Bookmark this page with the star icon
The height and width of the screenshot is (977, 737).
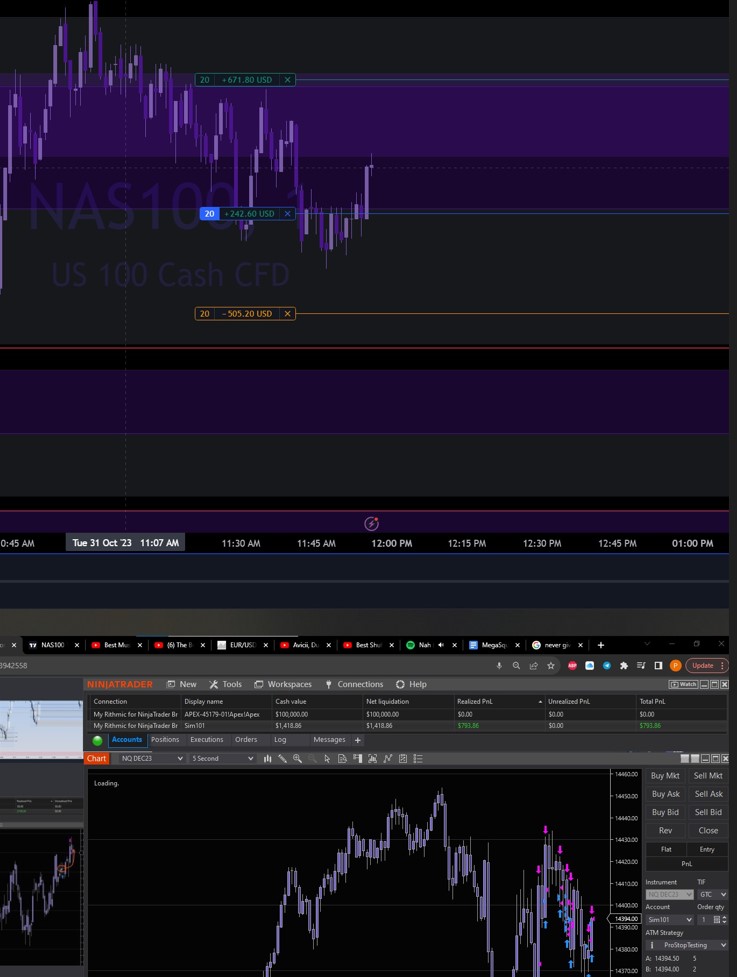pos(551,665)
